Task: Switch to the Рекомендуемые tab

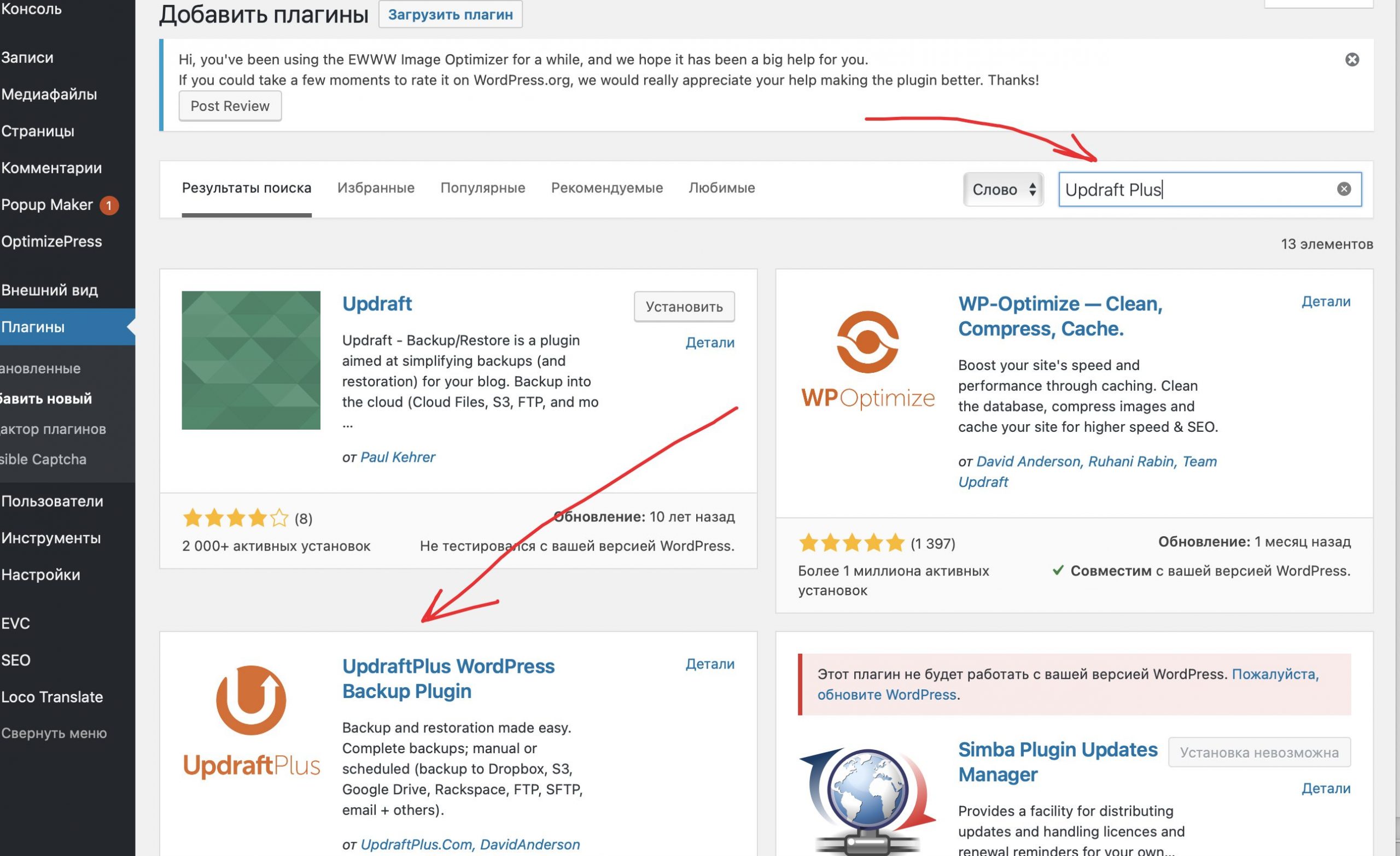Action: [606, 188]
